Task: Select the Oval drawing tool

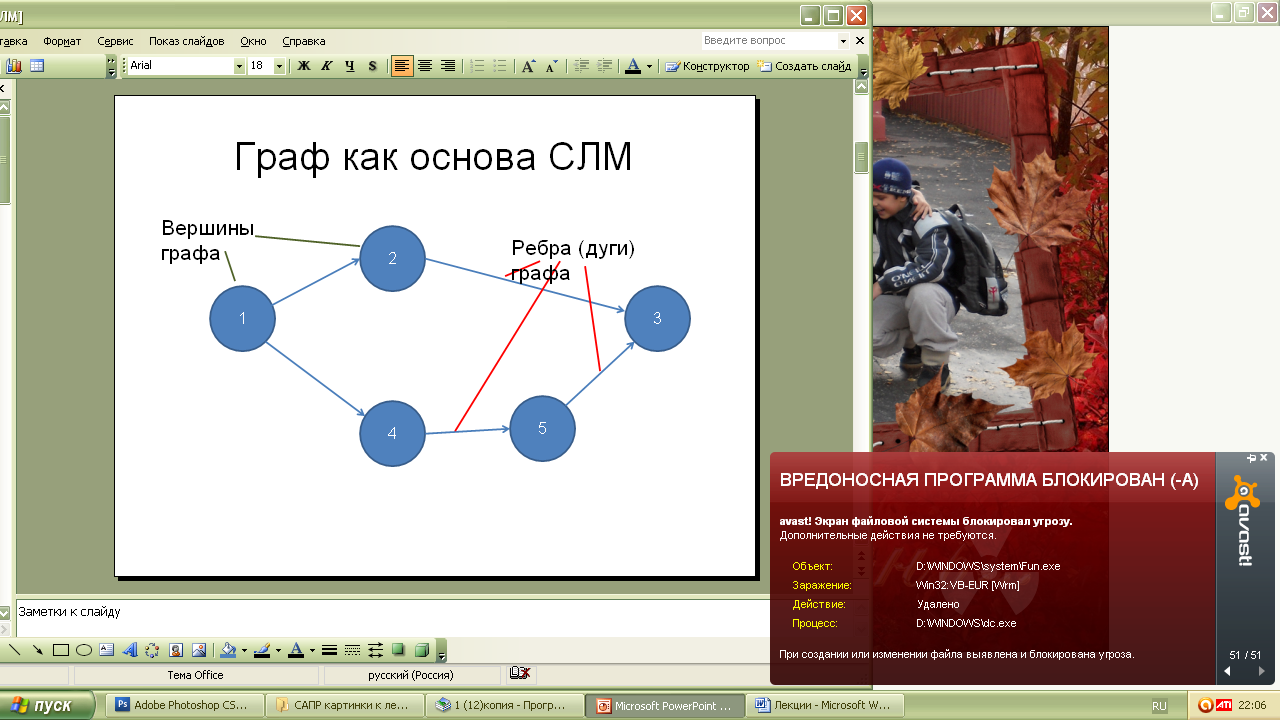Action: click(x=84, y=650)
